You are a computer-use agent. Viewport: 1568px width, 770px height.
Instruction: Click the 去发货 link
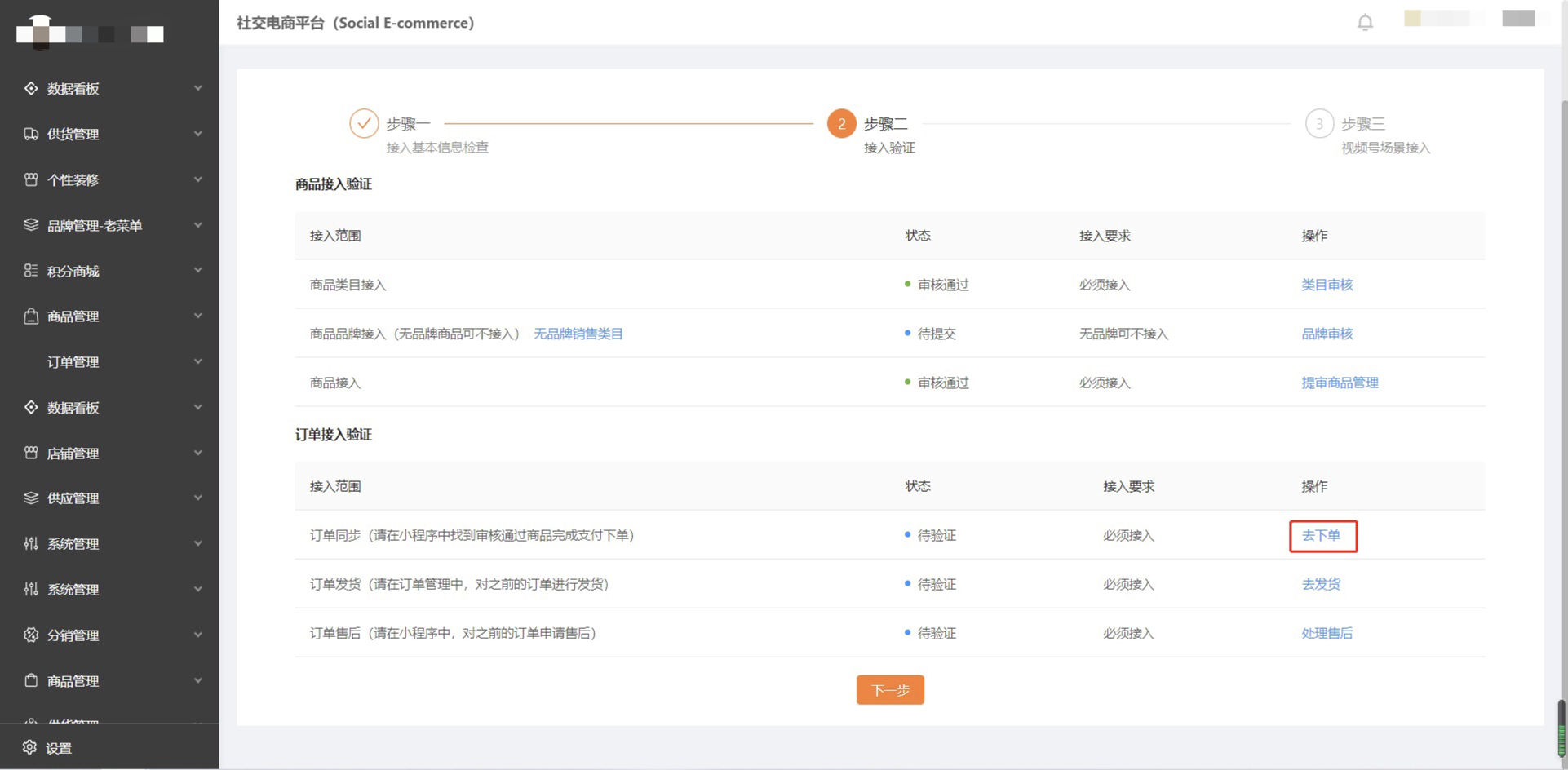click(1321, 584)
